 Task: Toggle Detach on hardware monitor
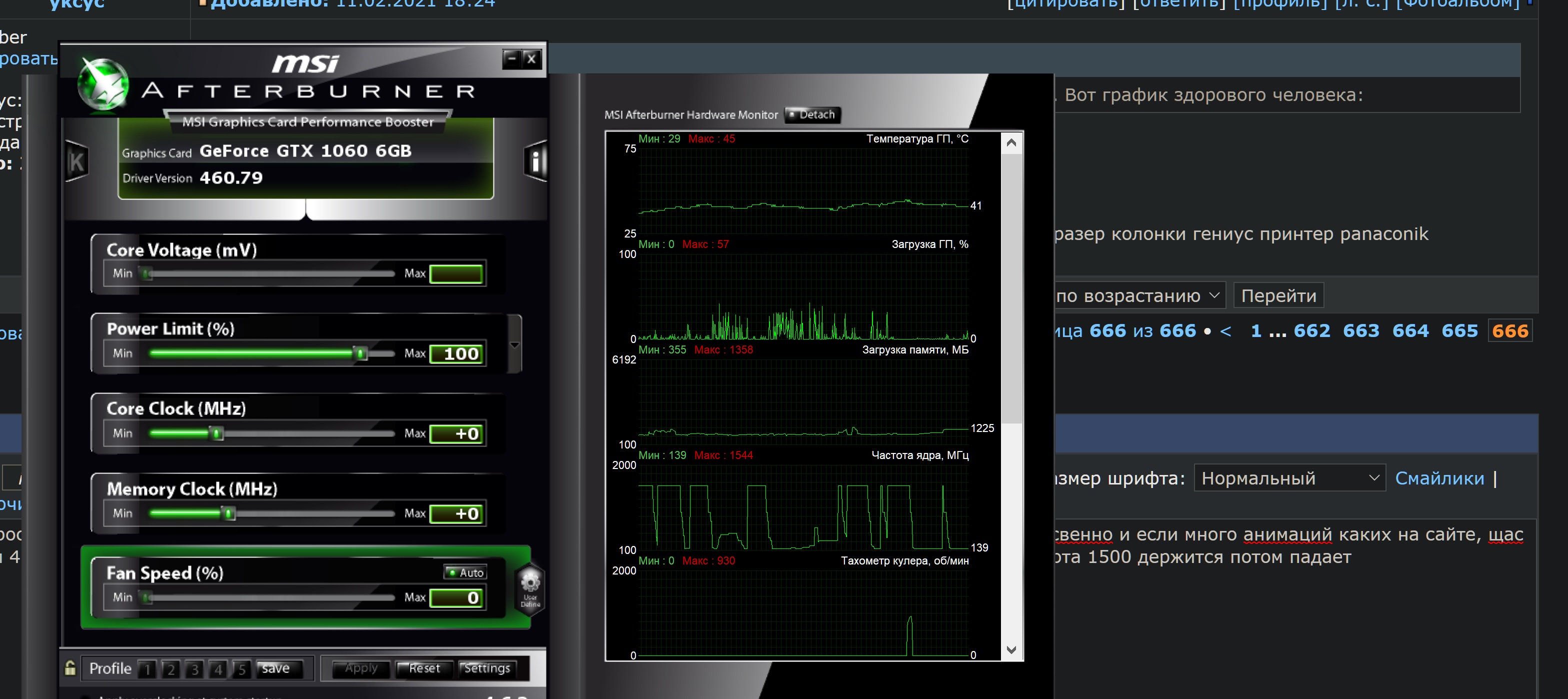point(811,114)
